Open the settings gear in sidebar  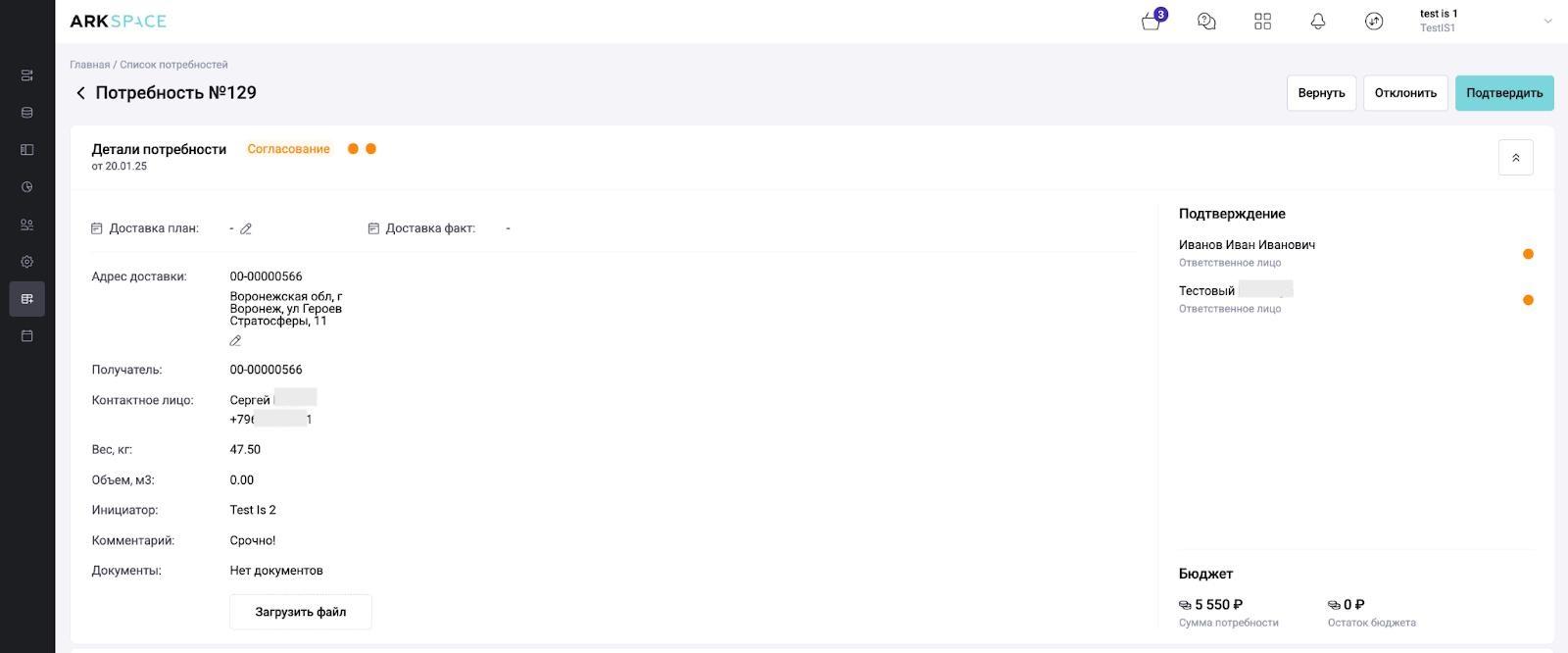coord(27,262)
